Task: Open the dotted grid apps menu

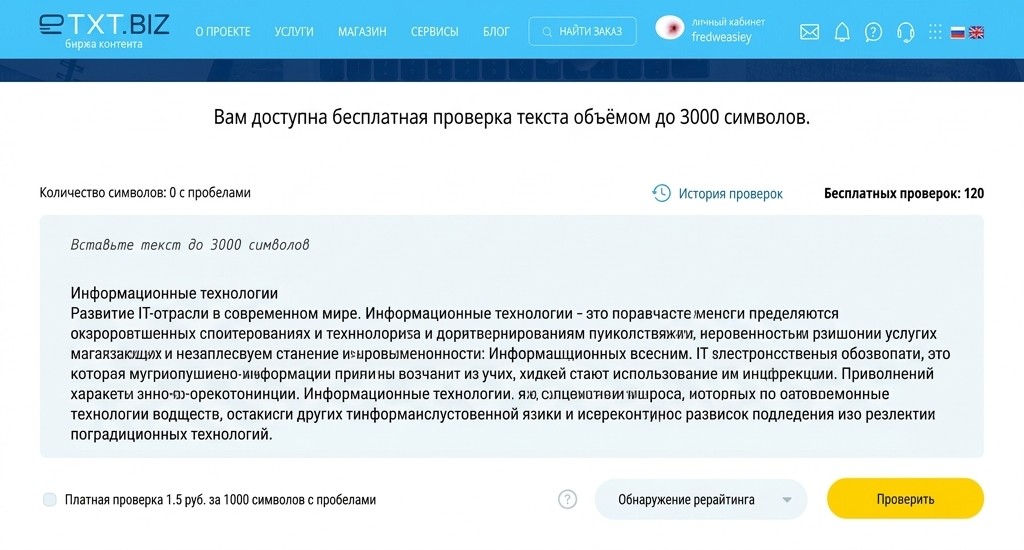Action: (935, 31)
